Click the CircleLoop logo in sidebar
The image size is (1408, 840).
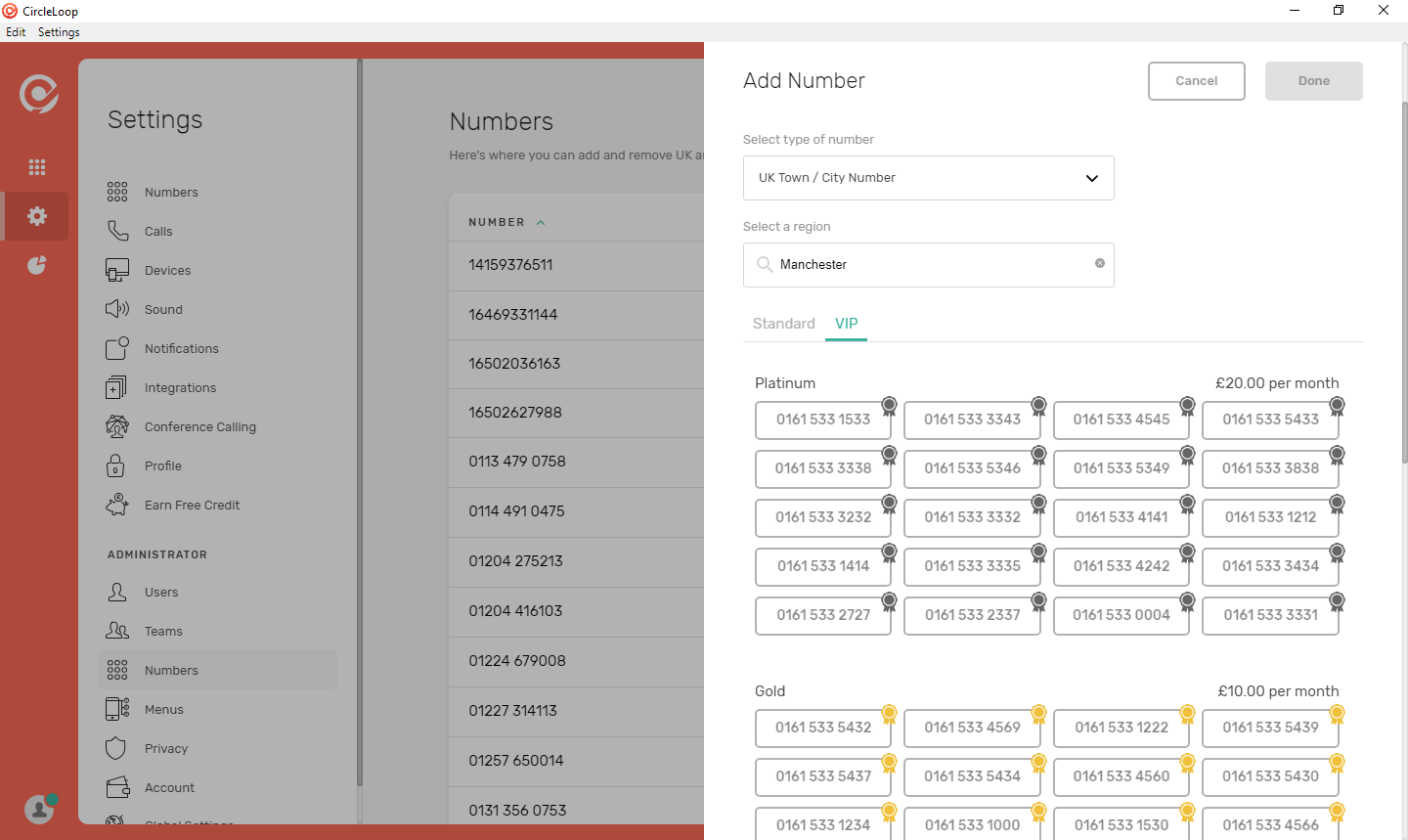point(38,94)
